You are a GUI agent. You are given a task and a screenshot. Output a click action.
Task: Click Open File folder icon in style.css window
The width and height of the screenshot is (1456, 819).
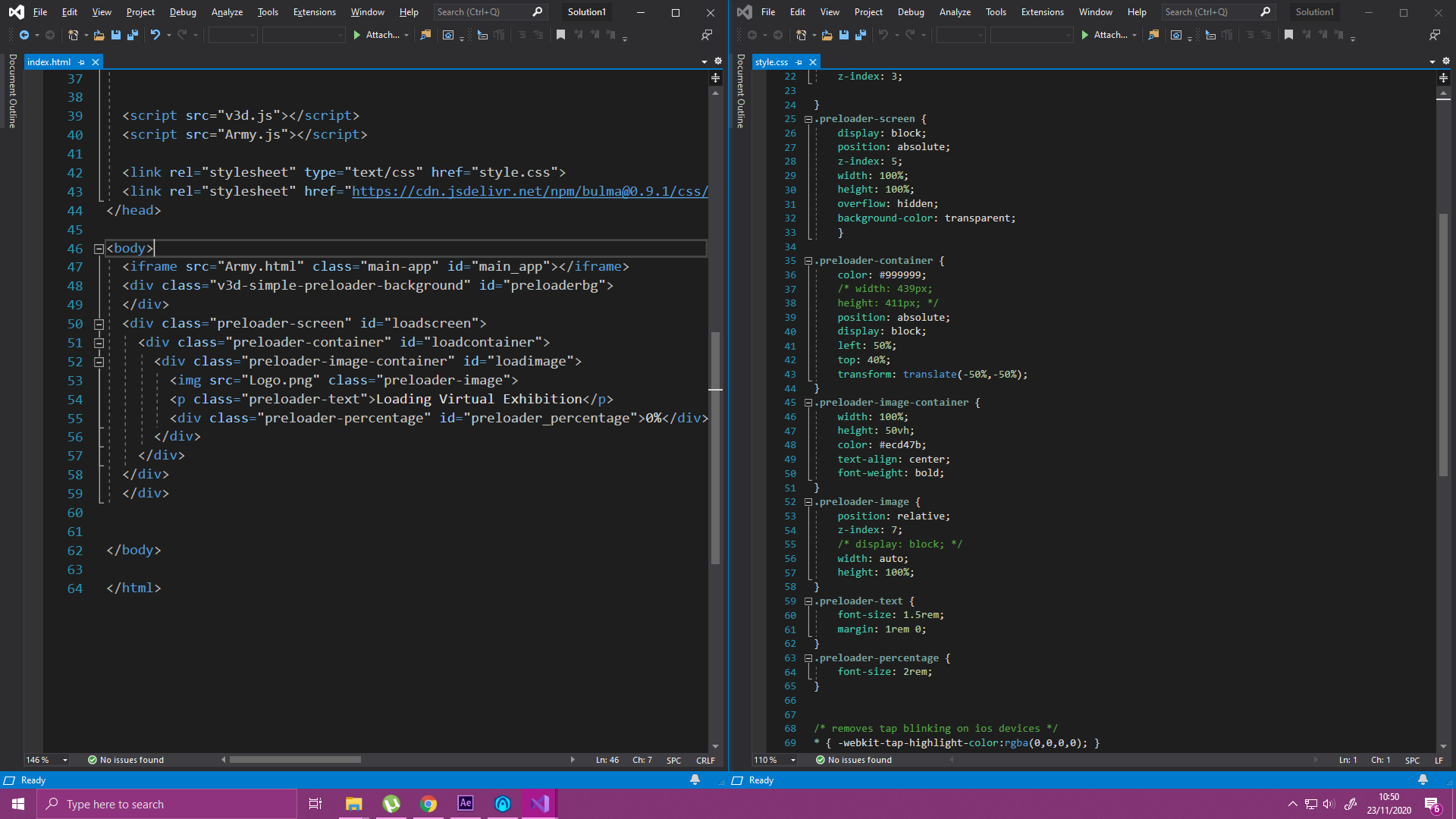[x=827, y=35]
